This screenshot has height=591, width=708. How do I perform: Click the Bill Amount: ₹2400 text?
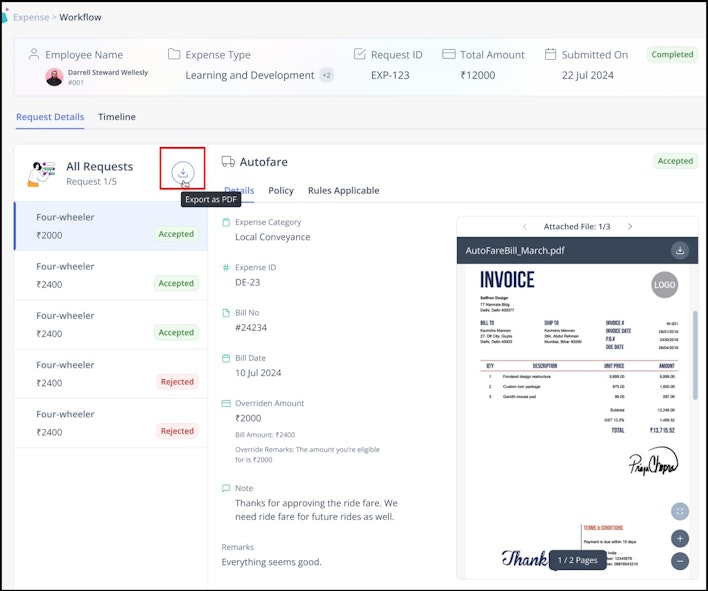click(265, 435)
